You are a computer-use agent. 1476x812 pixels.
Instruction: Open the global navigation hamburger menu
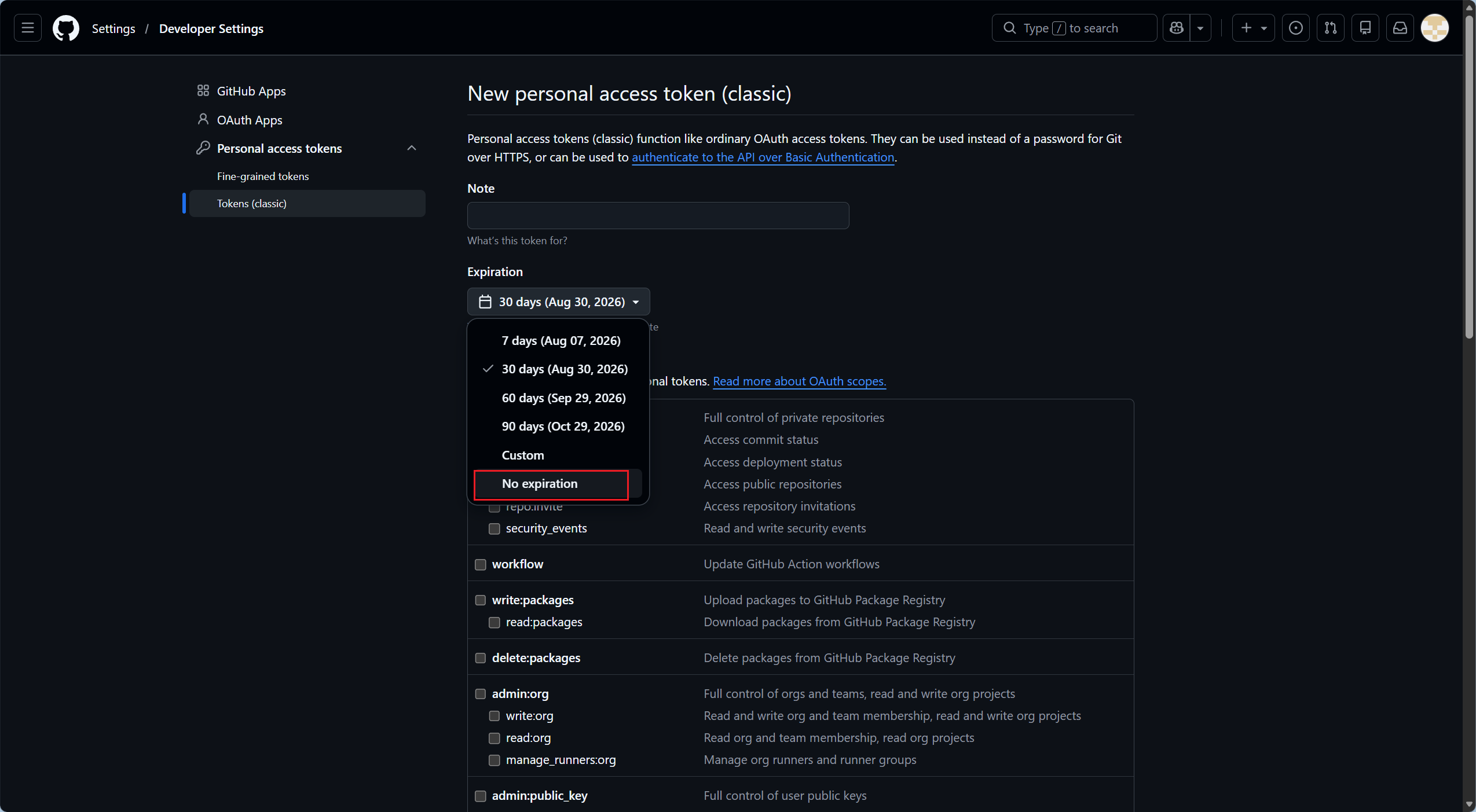(x=28, y=28)
